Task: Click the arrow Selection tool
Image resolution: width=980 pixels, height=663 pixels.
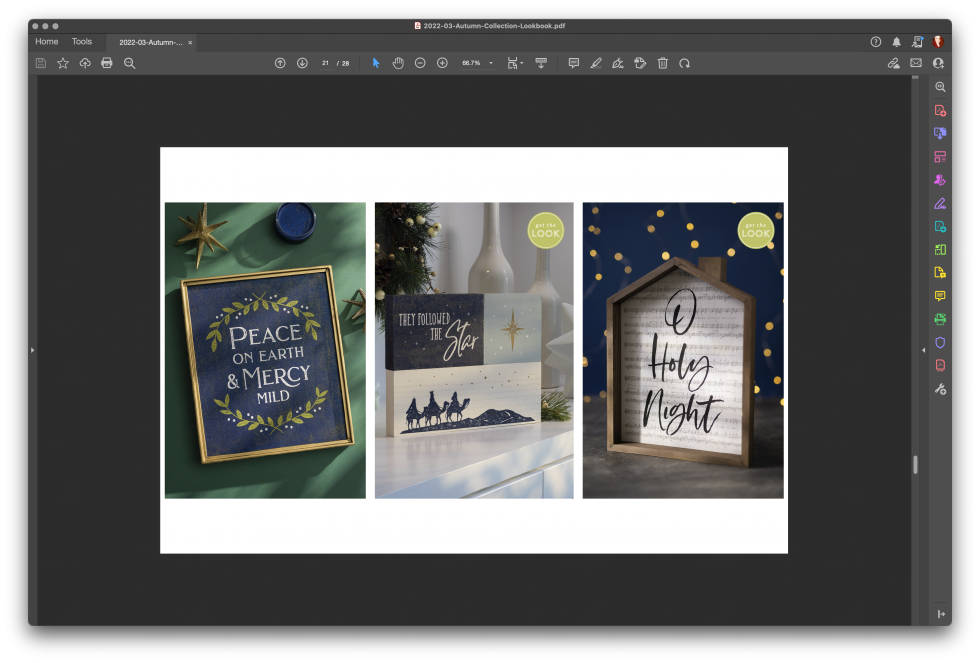Action: coord(376,63)
